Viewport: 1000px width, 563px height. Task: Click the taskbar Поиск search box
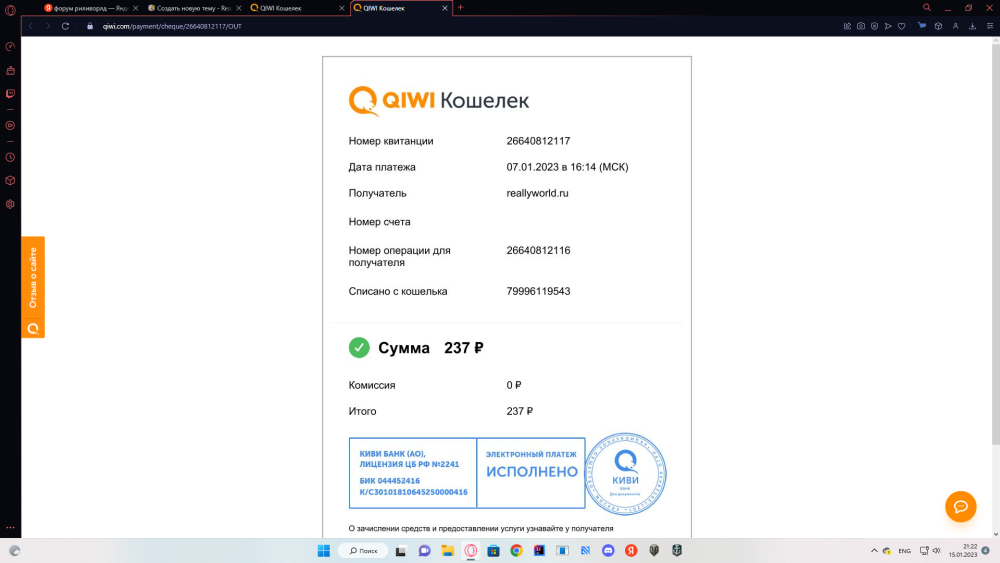tap(363, 551)
